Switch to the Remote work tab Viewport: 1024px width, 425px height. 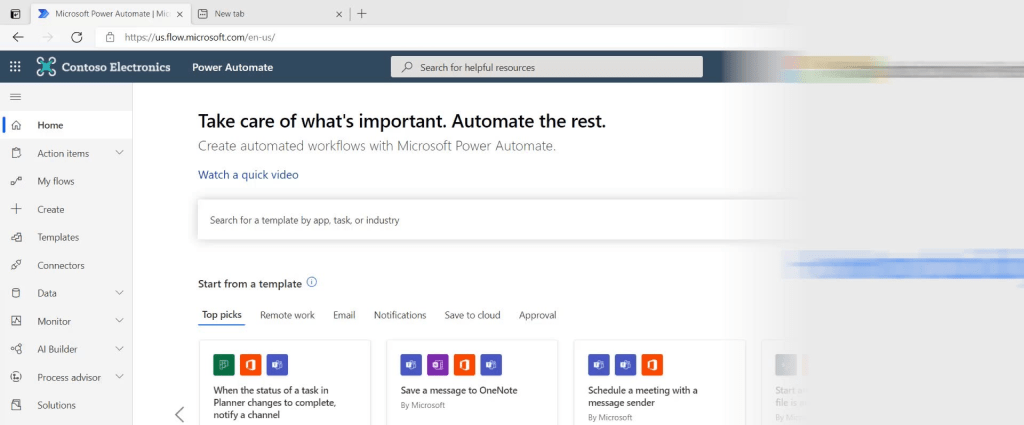pyautogui.click(x=287, y=315)
